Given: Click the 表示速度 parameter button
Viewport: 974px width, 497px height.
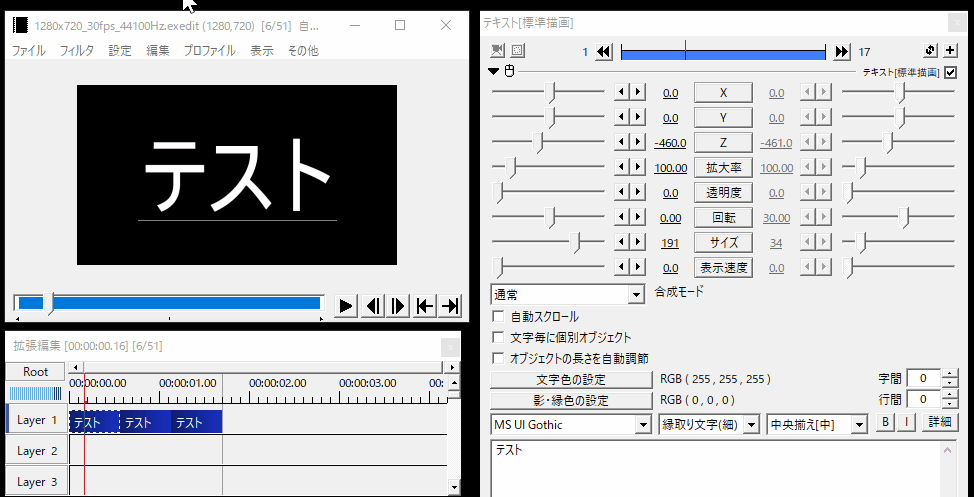Looking at the screenshot, I should click(723, 268).
